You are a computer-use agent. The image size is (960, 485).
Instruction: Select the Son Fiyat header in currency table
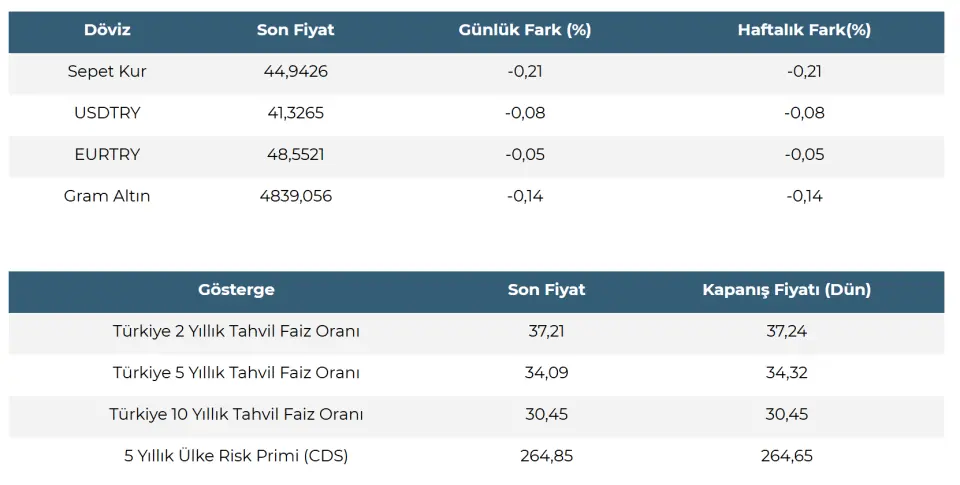click(x=296, y=30)
